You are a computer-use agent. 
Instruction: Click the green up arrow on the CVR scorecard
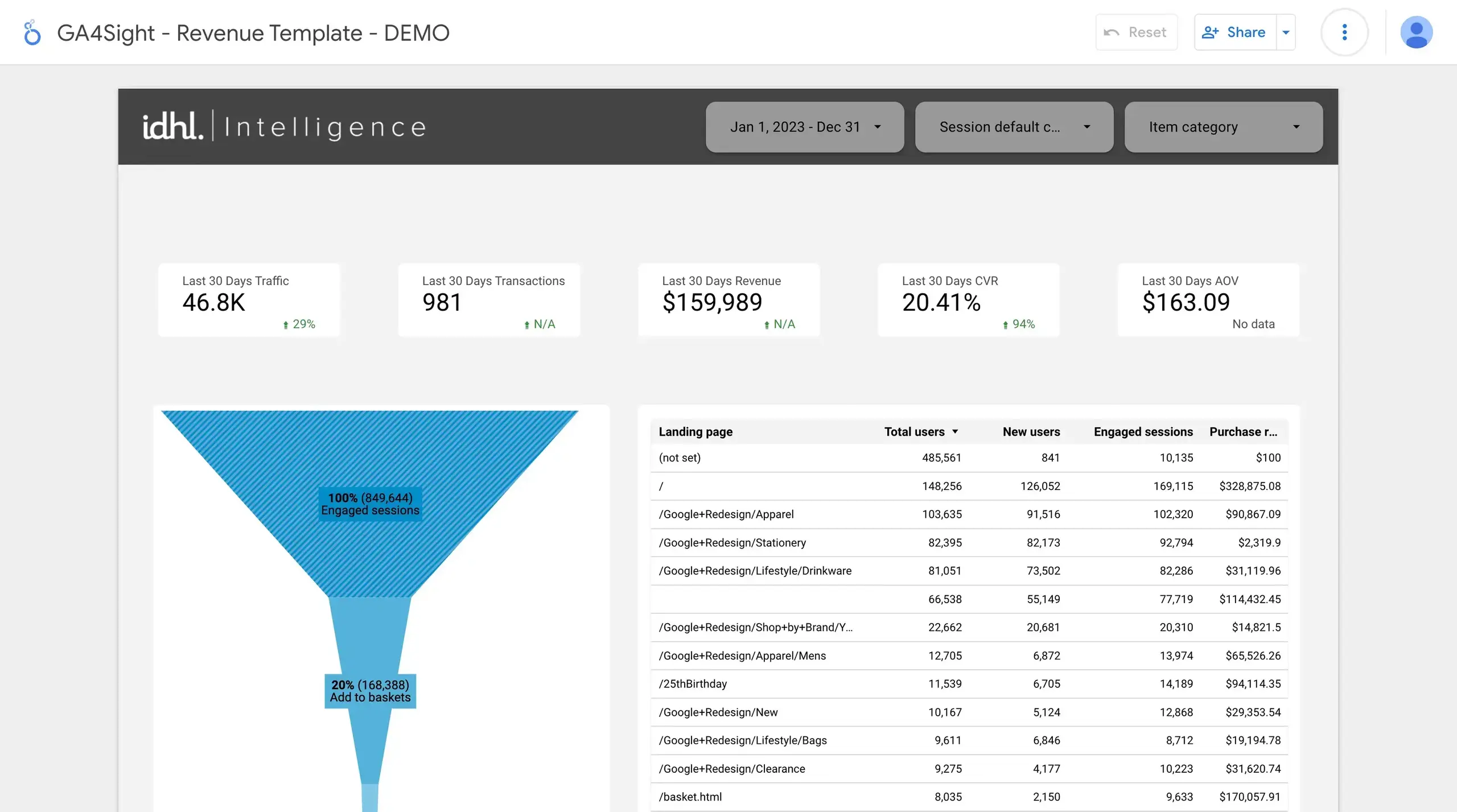pos(1005,324)
